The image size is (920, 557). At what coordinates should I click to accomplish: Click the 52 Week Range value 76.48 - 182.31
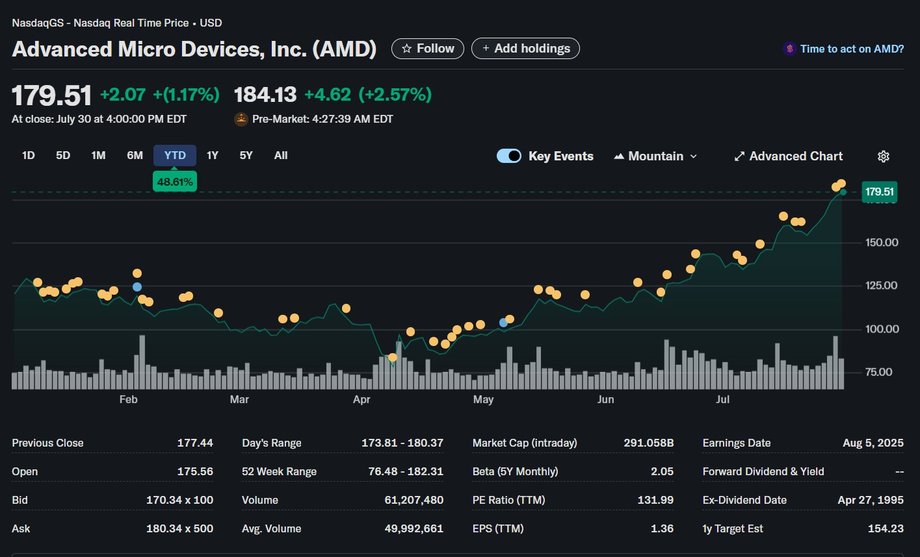tap(406, 472)
